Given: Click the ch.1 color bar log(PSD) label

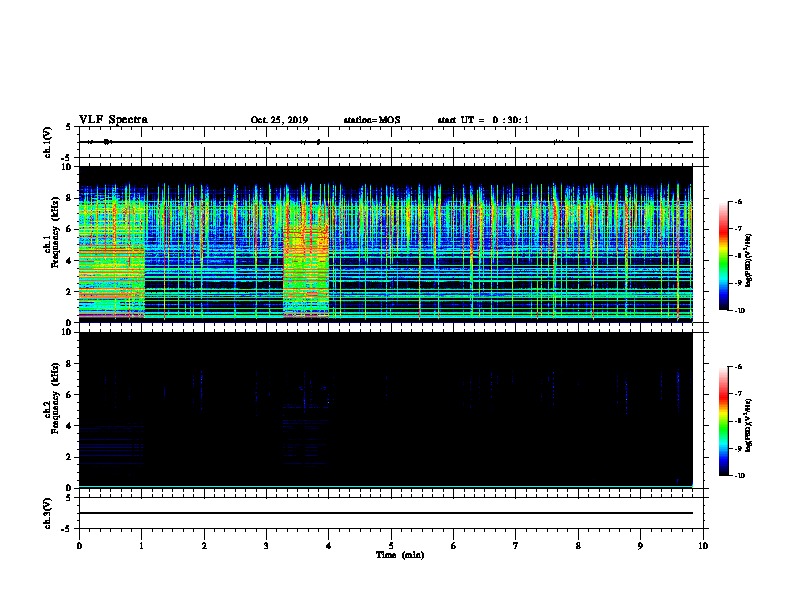Looking at the screenshot, I should (x=749, y=261).
